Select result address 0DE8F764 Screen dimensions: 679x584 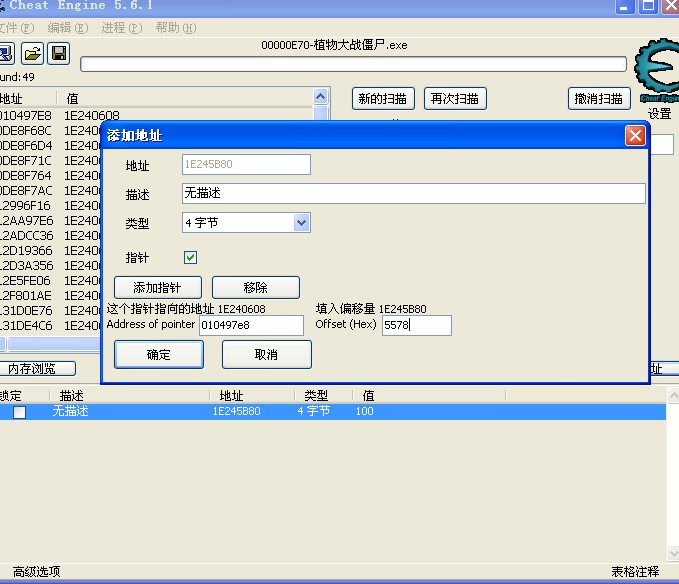pos(25,176)
